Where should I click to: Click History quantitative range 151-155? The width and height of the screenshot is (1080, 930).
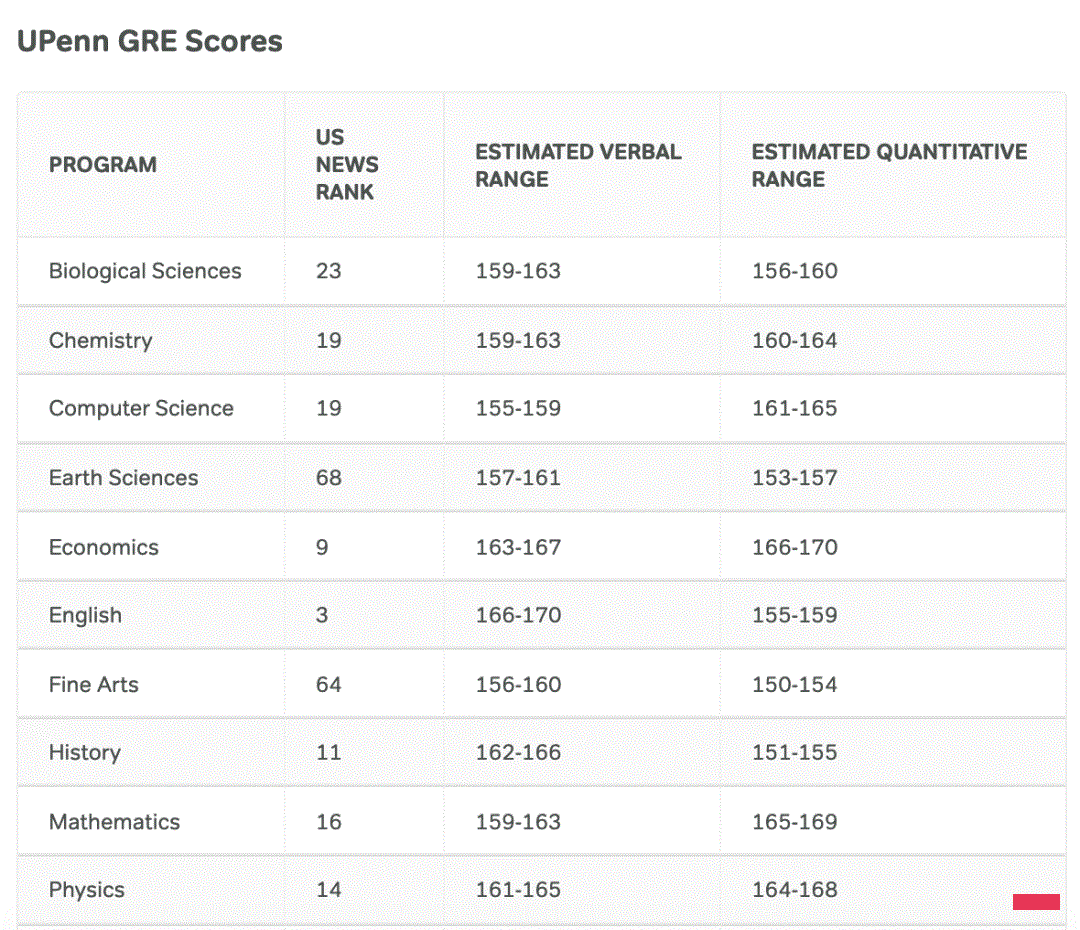click(795, 752)
